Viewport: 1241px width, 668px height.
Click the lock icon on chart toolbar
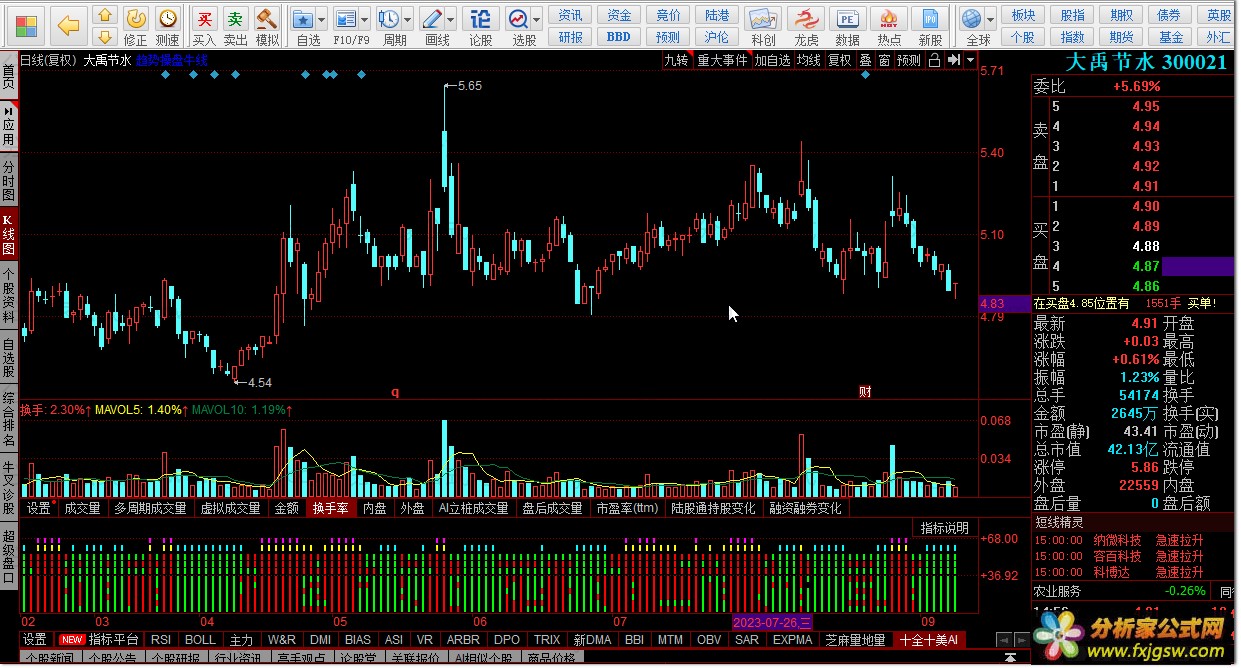[934, 60]
